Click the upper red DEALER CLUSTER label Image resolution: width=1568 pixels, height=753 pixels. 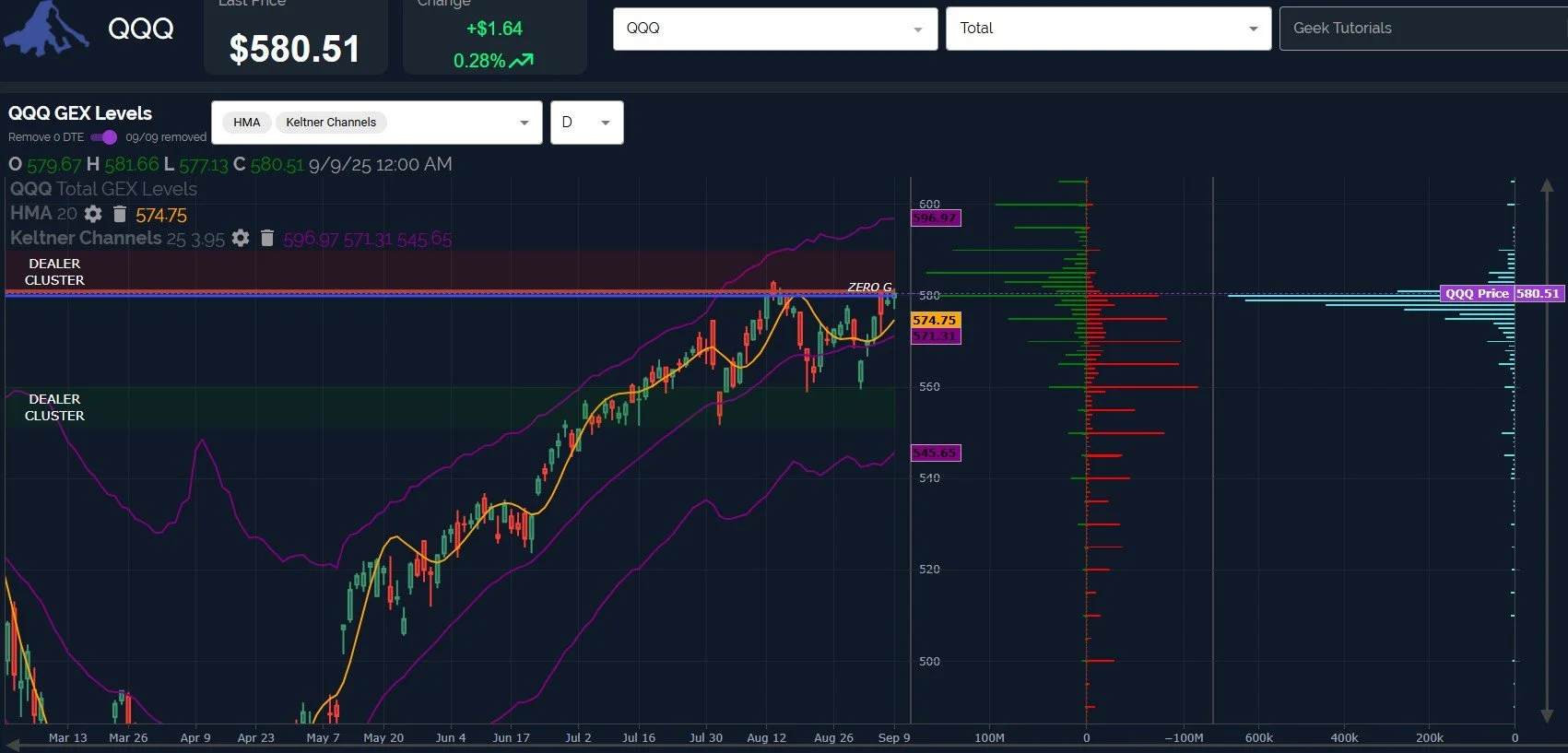[54, 272]
